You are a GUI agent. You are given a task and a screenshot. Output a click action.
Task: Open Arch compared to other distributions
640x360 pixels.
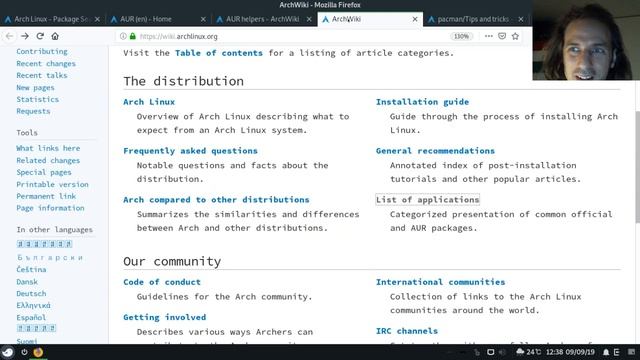click(216, 200)
